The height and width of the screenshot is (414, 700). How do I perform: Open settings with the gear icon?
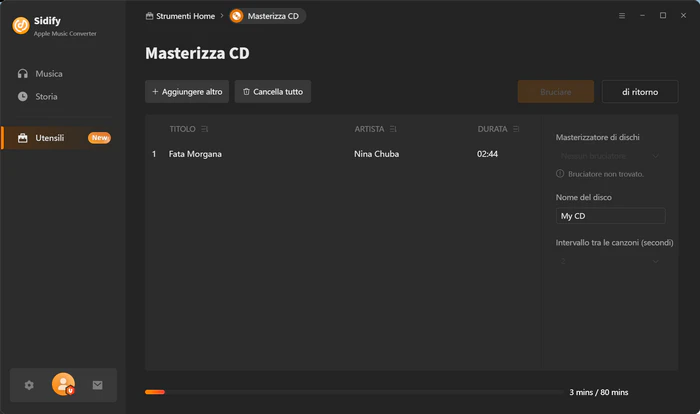(29, 385)
